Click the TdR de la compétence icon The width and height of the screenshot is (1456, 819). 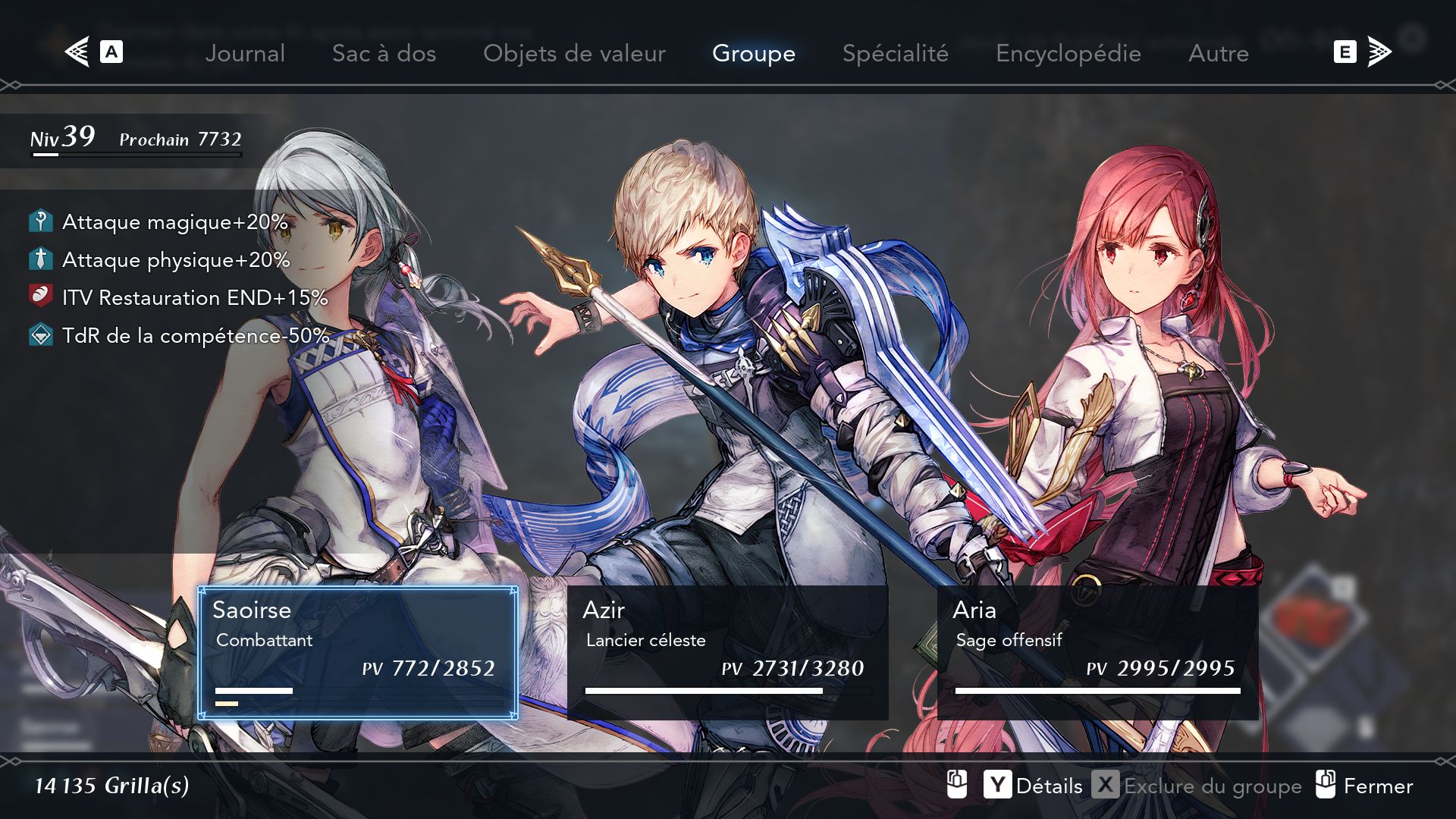(41, 334)
